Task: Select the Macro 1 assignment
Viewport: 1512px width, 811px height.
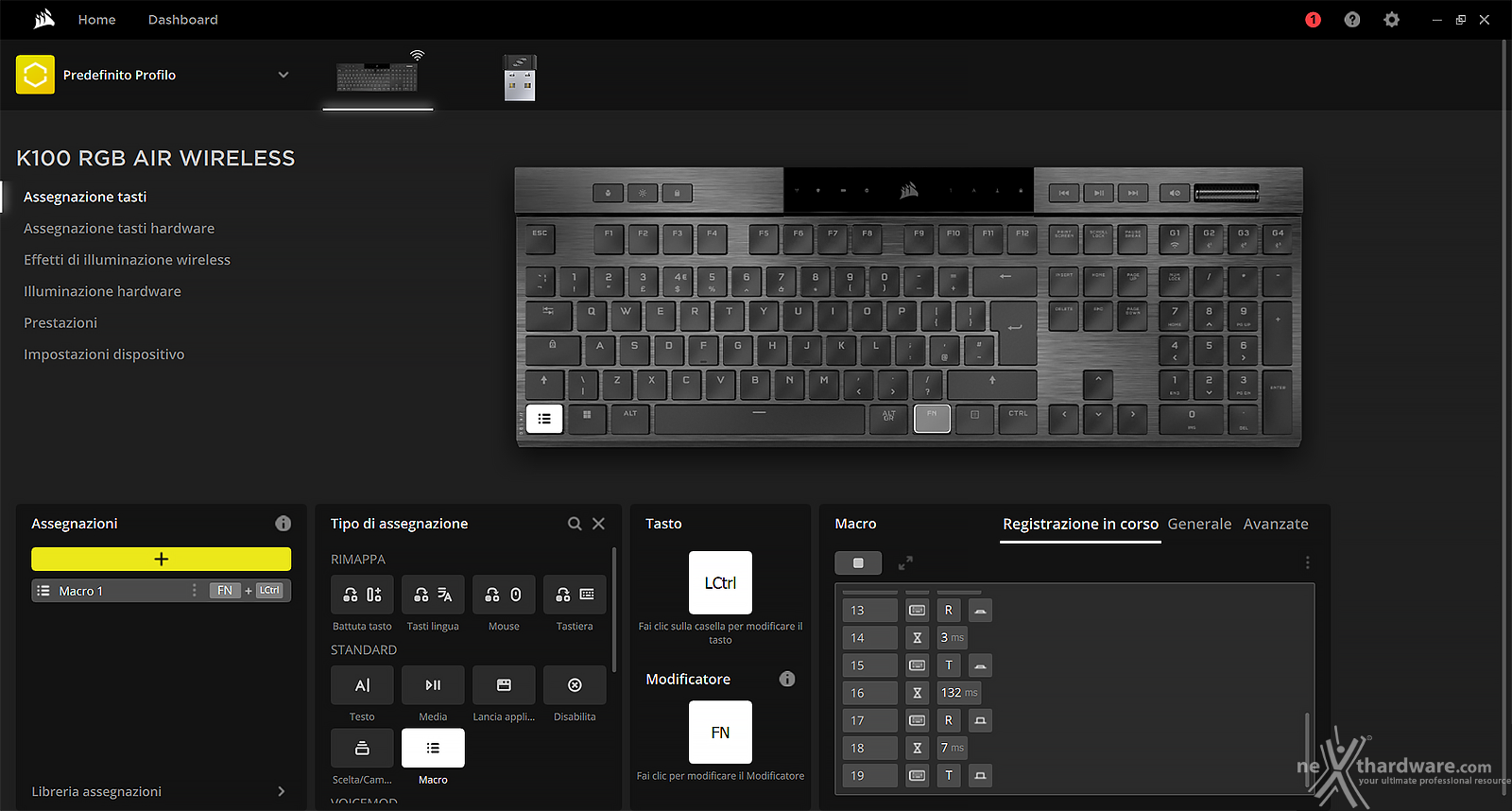Action: coord(161,591)
